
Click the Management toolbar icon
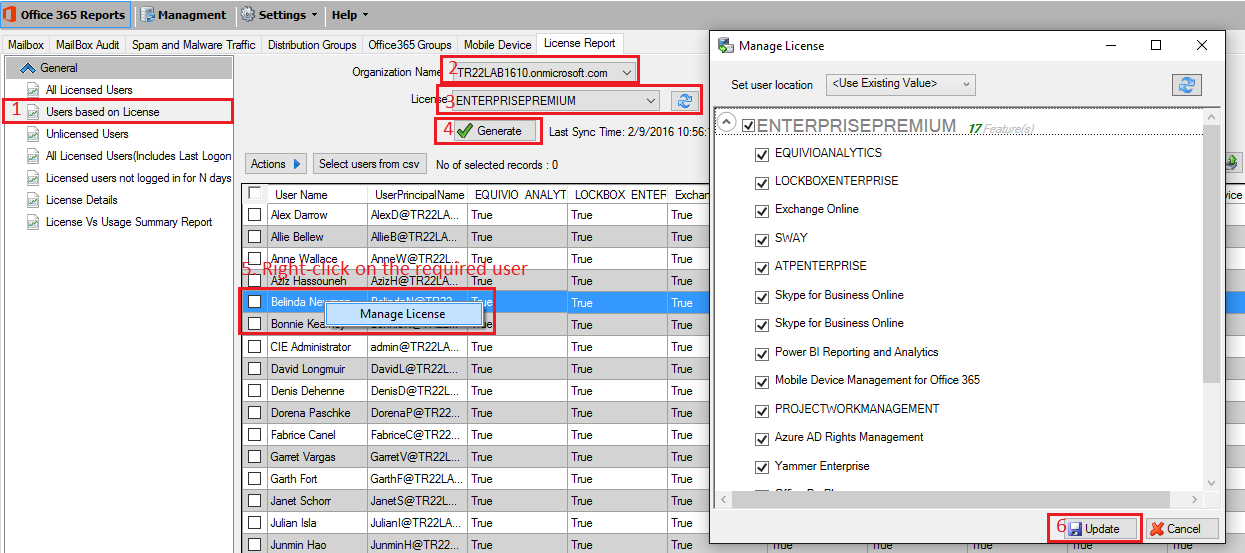pyautogui.click(x=148, y=15)
